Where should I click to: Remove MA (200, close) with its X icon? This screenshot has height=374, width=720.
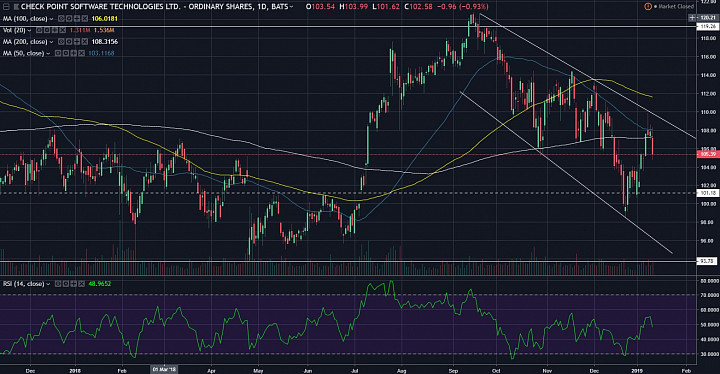click(x=84, y=42)
